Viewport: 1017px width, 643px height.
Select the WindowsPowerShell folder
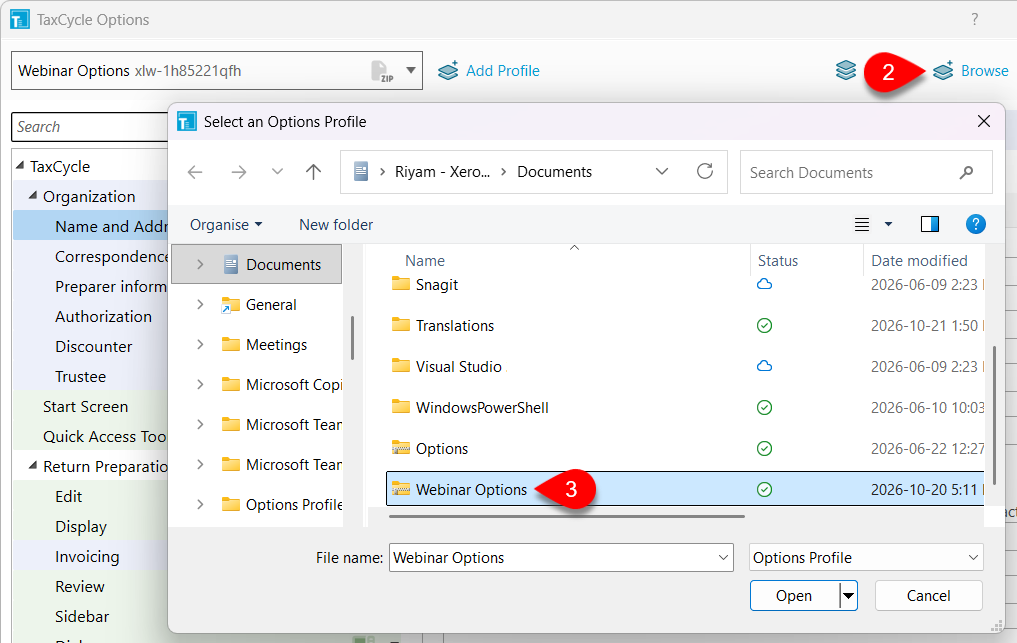pyautogui.click(x=482, y=407)
